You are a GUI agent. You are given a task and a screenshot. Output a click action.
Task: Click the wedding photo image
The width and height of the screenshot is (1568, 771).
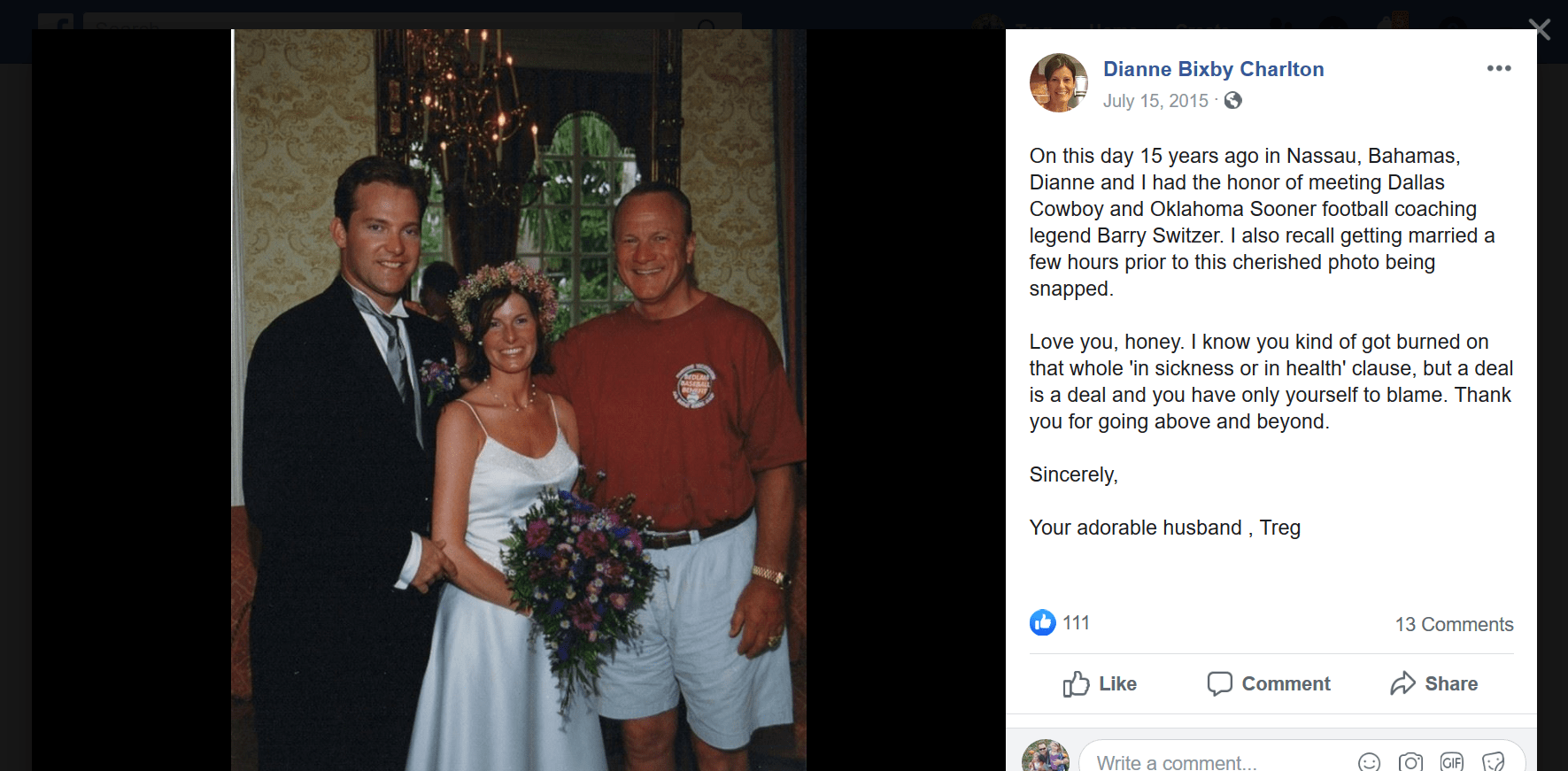[x=519, y=400]
